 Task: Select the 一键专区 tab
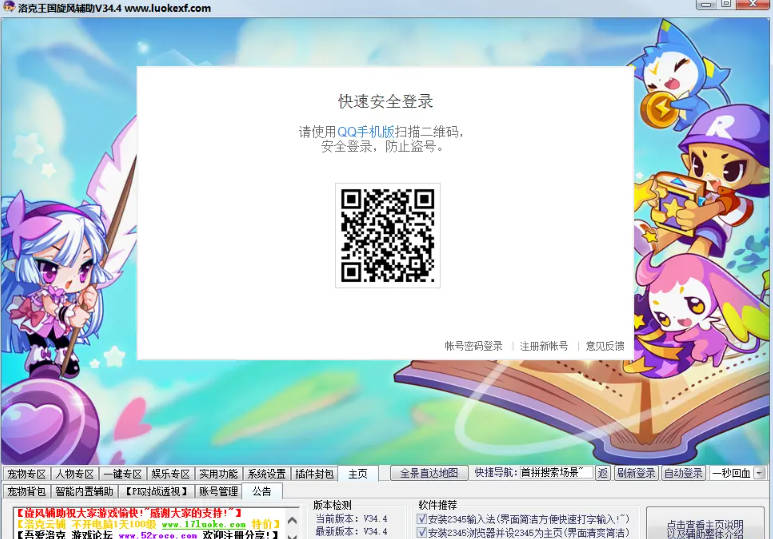click(122, 474)
